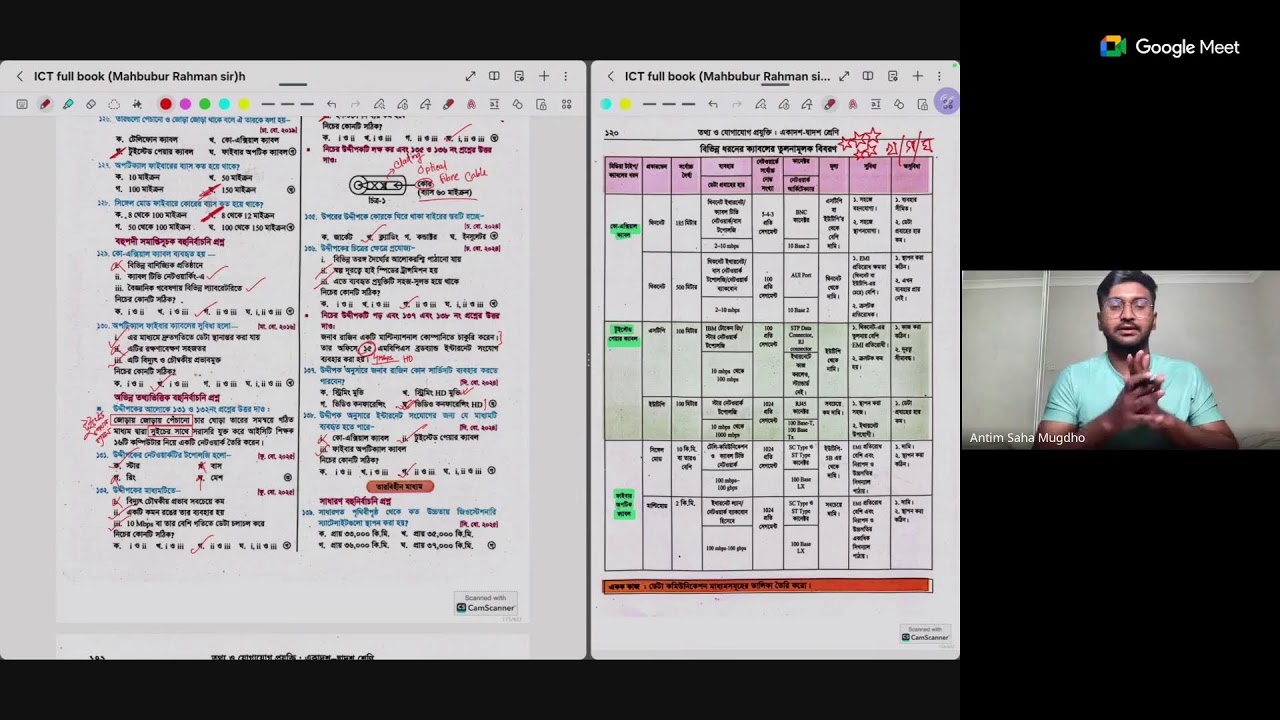Select pen with circle-badge tool in left toolbar
Screen dimensions: 1280x720
tap(402, 104)
